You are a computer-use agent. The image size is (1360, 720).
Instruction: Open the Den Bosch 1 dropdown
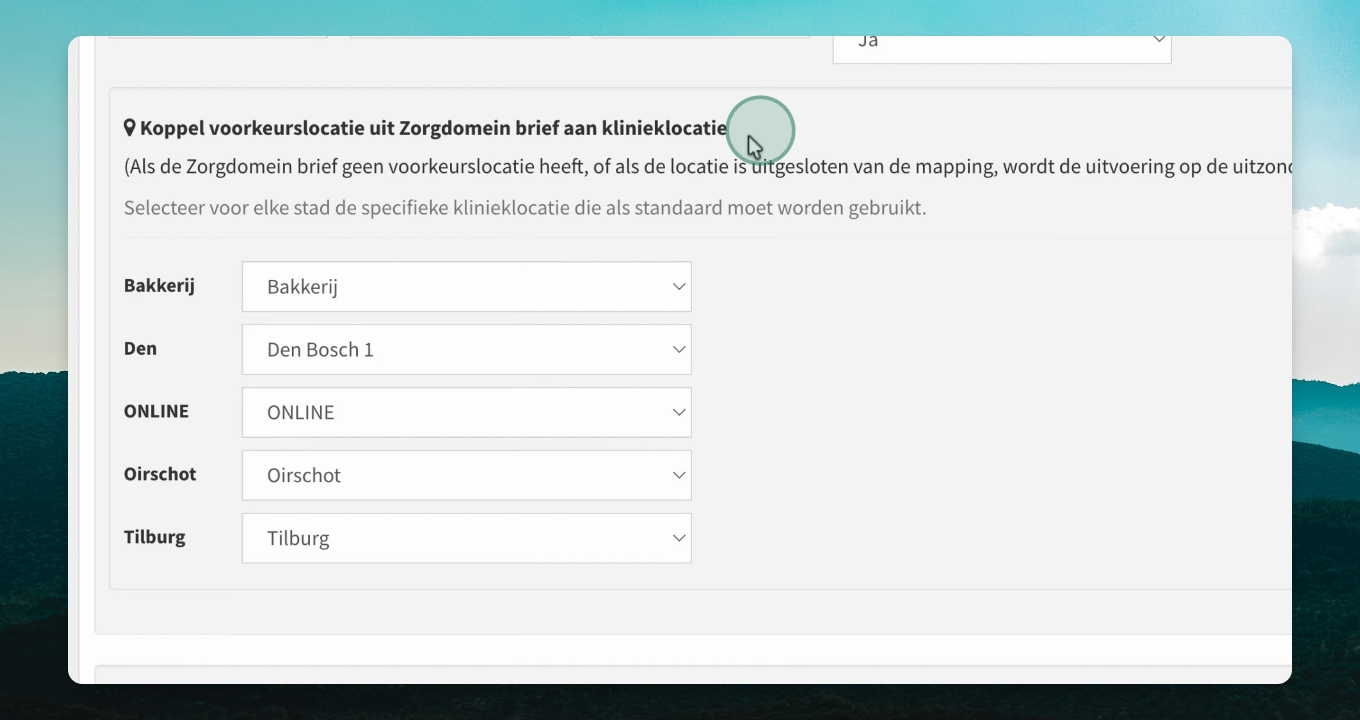tap(466, 350)
